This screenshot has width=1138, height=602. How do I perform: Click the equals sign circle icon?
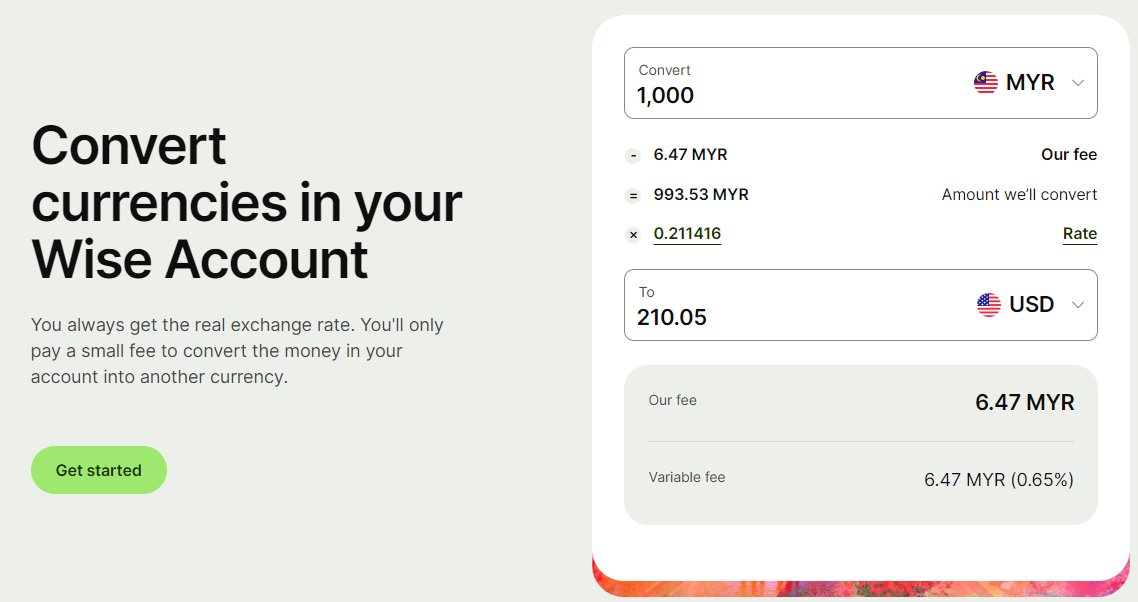pos(633,195)
